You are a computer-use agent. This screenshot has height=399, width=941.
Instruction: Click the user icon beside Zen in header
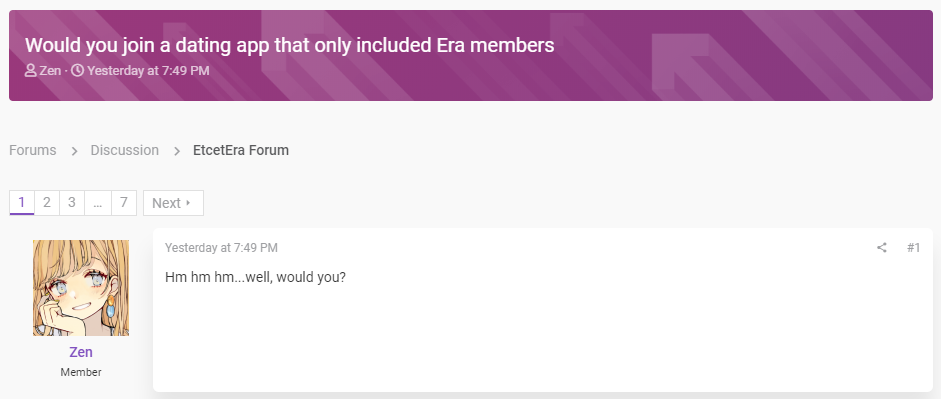(x=31, y=71)
